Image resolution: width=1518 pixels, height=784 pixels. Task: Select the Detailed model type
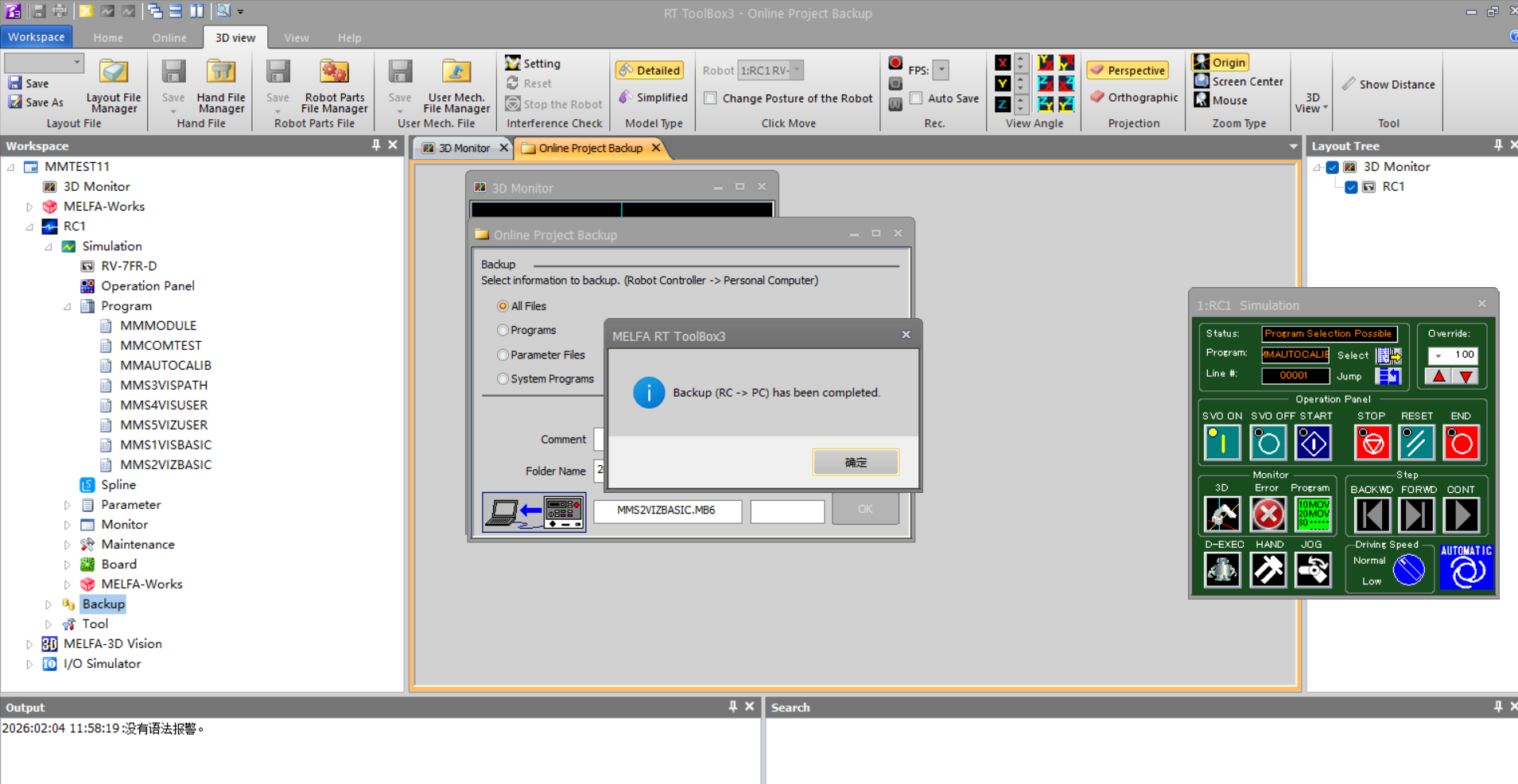coord(650,71)
